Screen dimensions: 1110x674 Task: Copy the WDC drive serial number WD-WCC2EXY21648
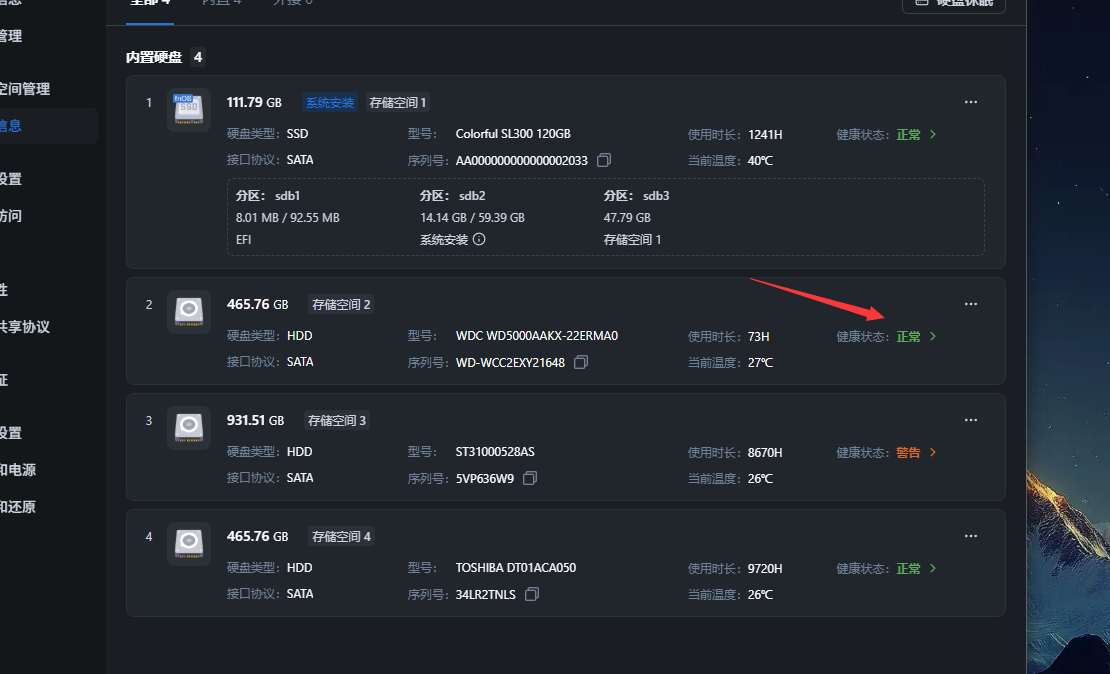581,363
